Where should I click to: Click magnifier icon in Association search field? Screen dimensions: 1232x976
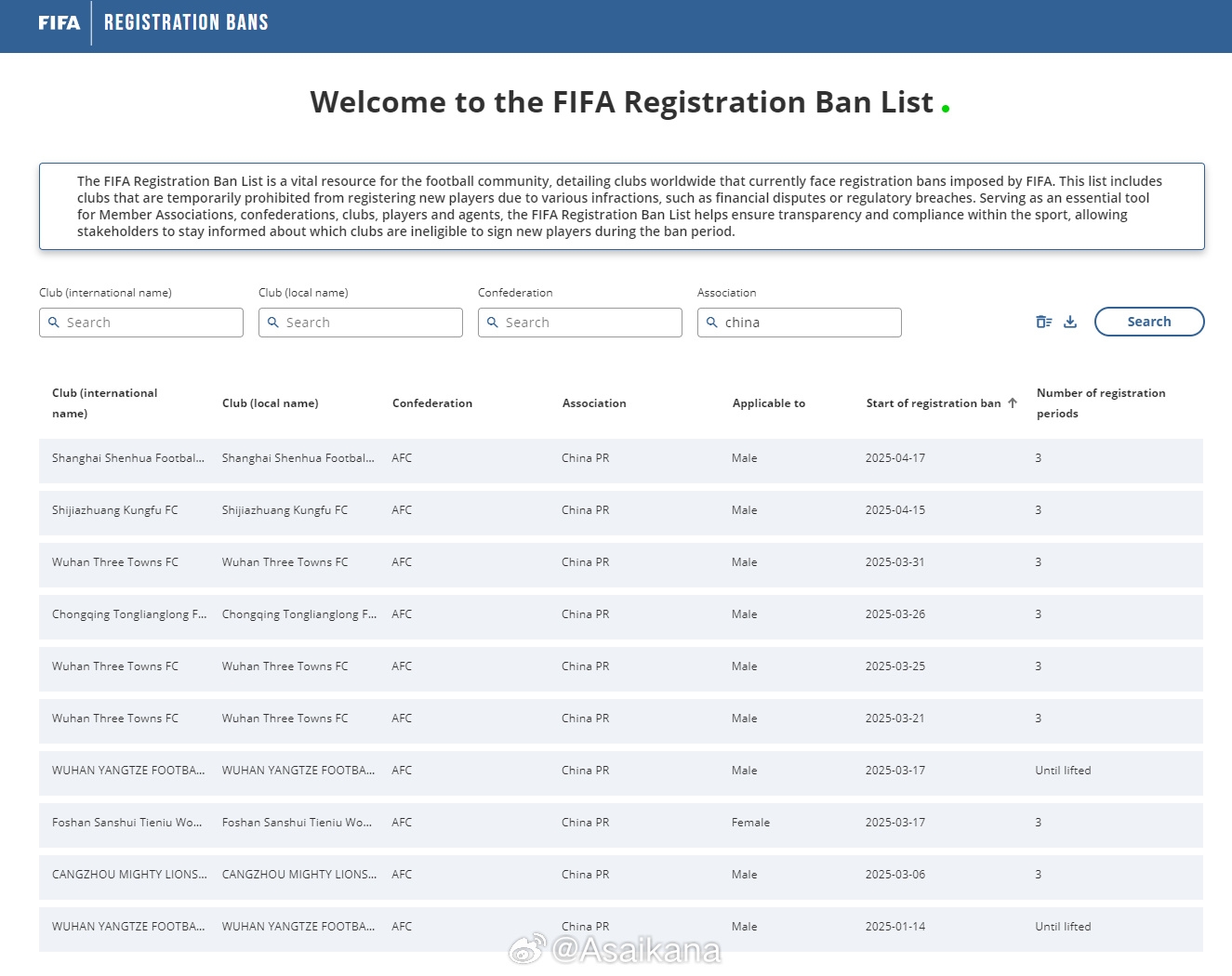click(x=712, y=323)
